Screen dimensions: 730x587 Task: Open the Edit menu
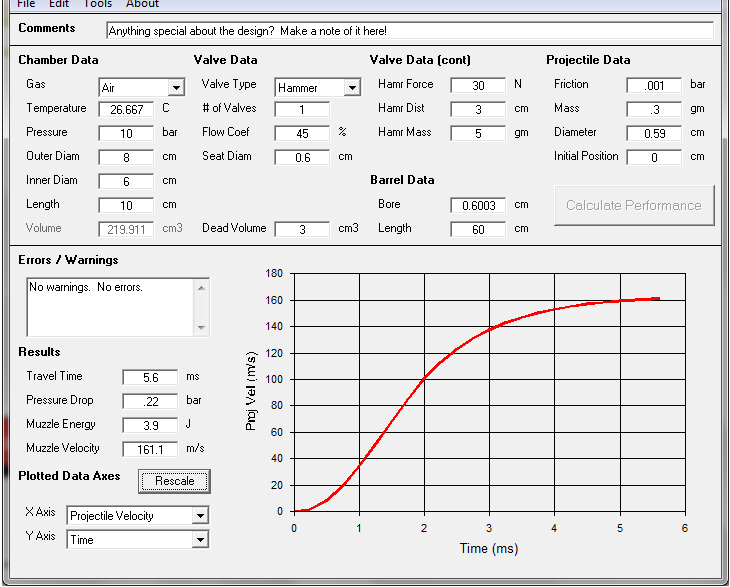tap(59, 4)
